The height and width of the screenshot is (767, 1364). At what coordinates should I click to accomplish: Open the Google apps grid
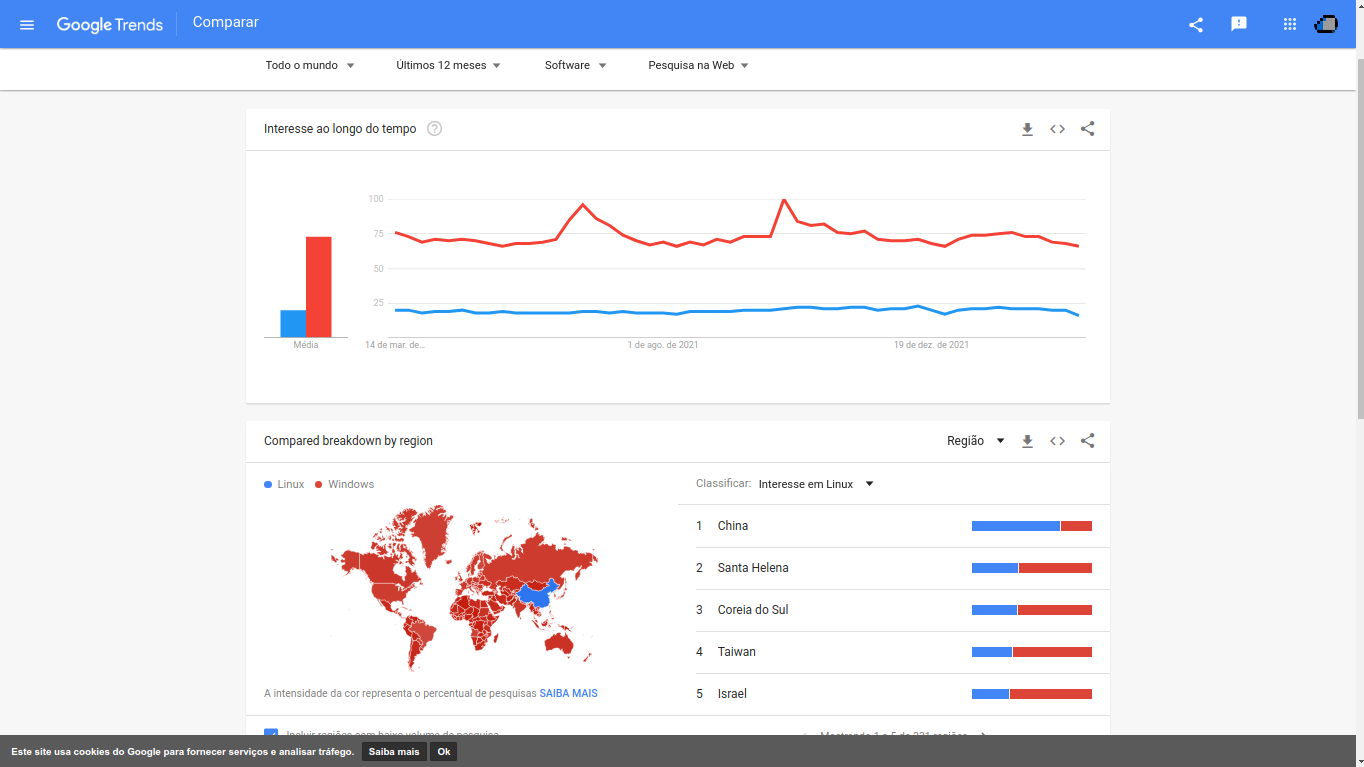(x=1289, y=24)
